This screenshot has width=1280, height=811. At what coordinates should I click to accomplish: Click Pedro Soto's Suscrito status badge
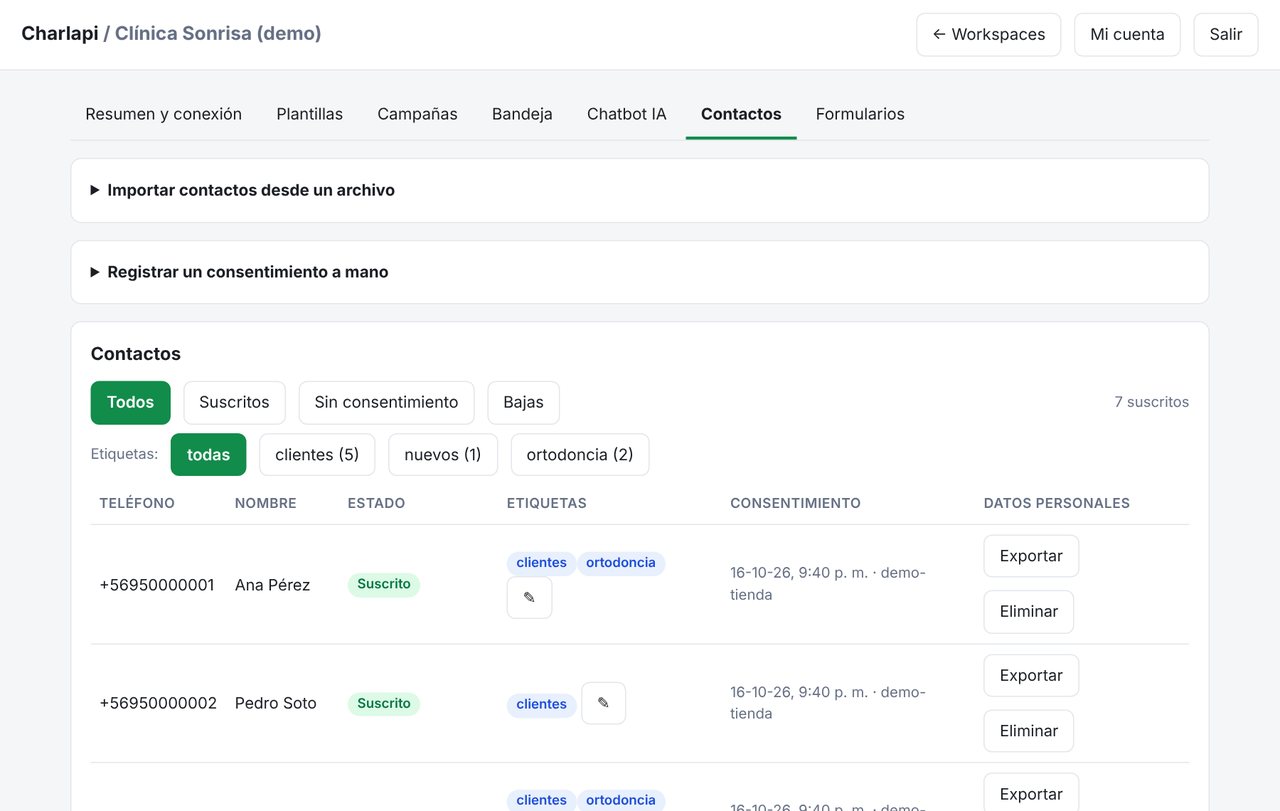click(384, 703)
